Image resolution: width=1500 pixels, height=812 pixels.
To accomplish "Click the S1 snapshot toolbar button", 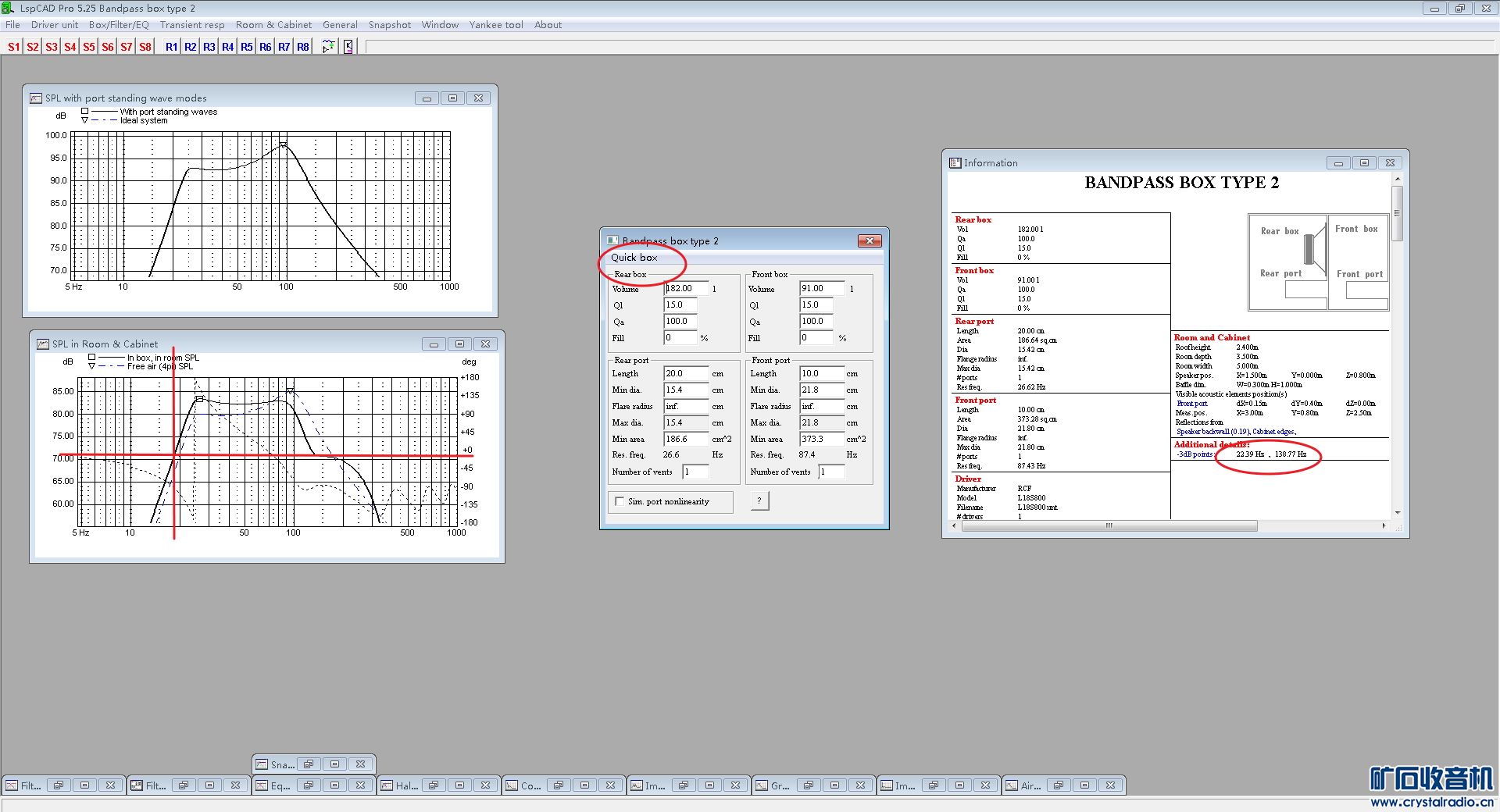I will tap(13, 47).
